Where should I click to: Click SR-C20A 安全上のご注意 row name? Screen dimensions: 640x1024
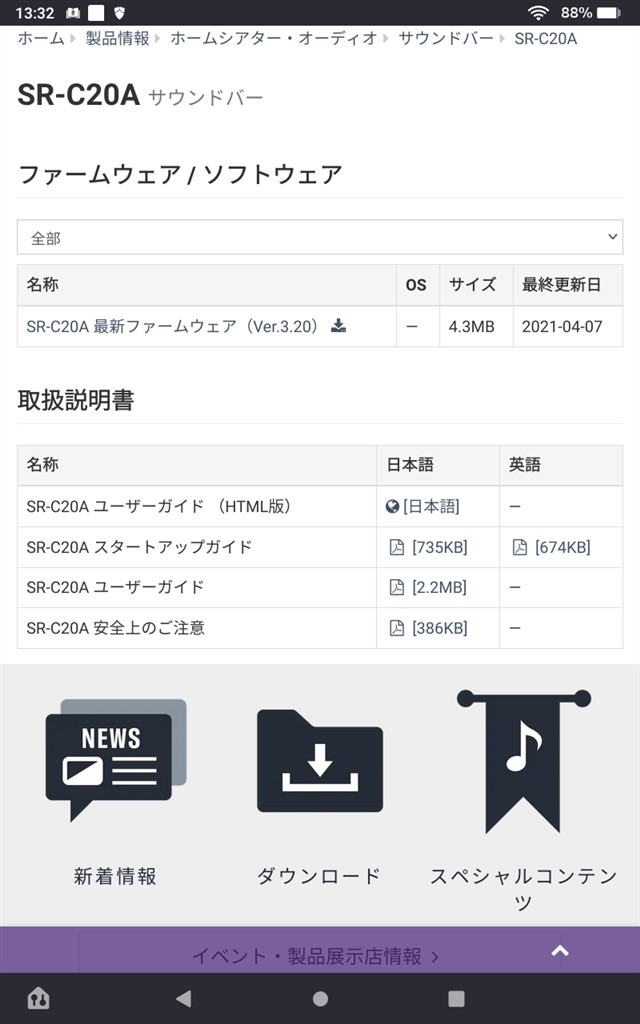116,628
